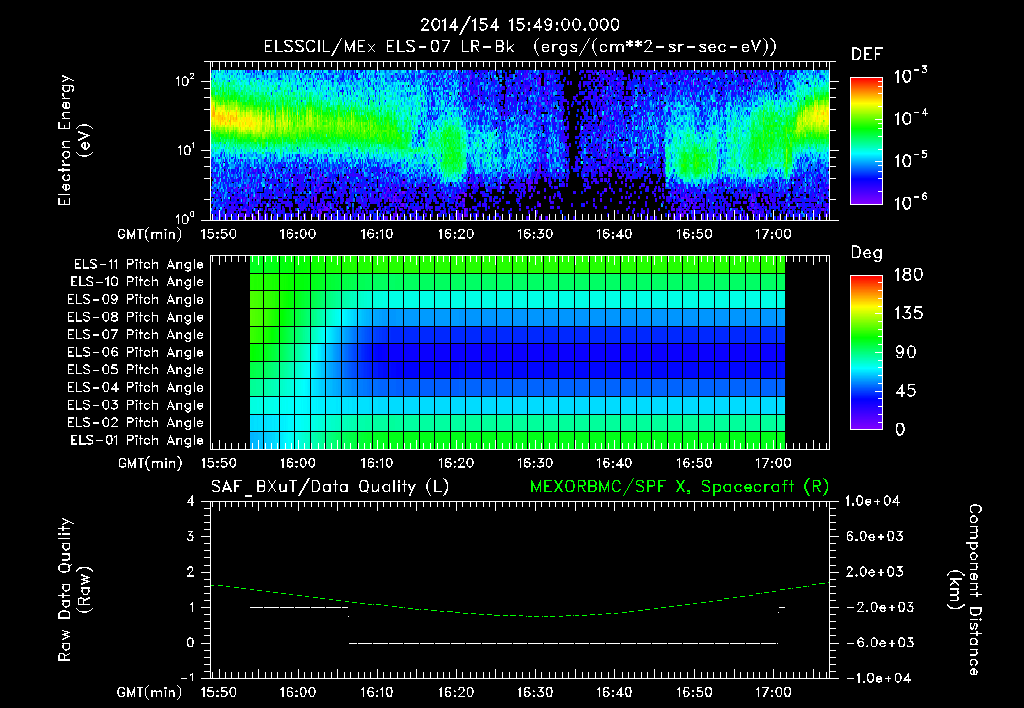The width and height of the screenshot is (1024, 708).
Task: Click the 6.0e+03 distance tick label
Action: (x=874, y=536)
